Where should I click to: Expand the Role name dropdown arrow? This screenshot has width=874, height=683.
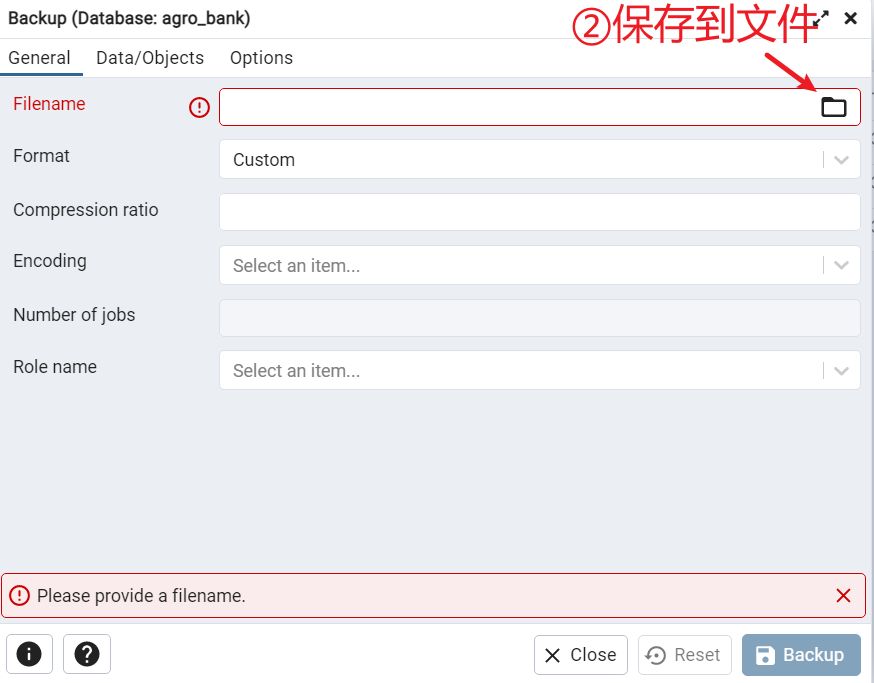(x=841, y=371)
